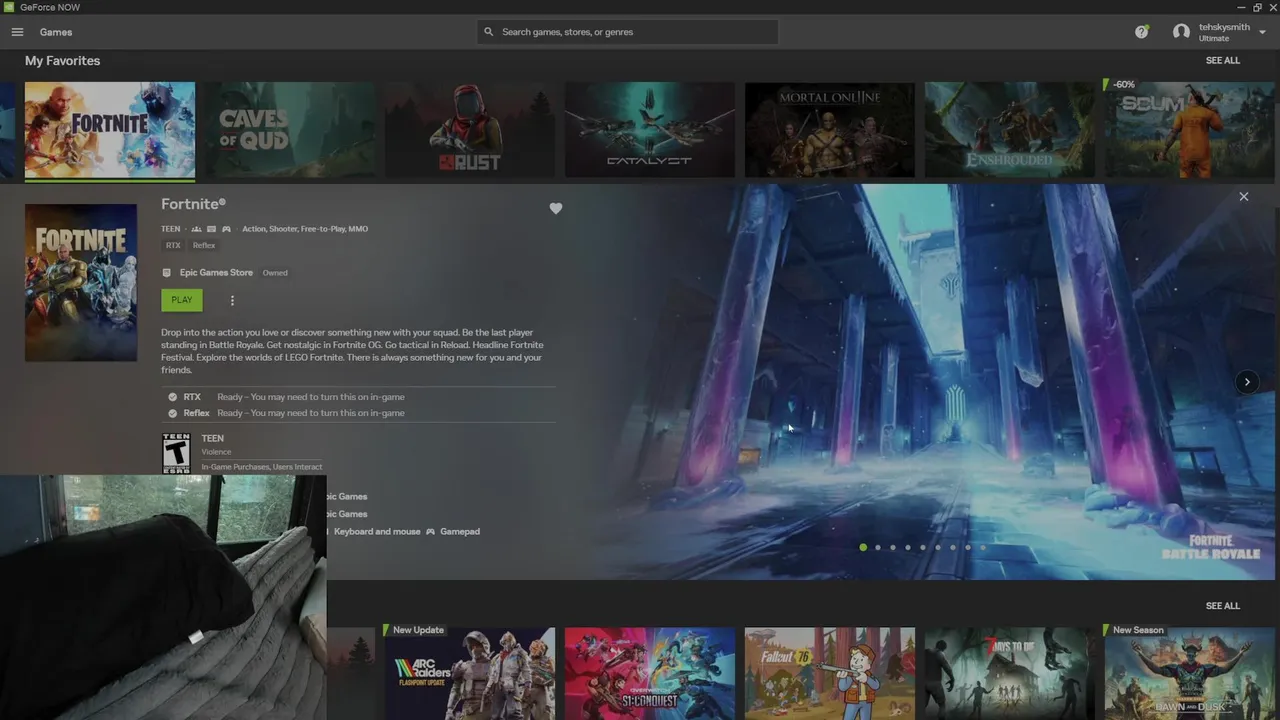This screenshot has height=720, width=1280.
Task: Click the search magnifier icon
Action: click(x=489, y=32)
